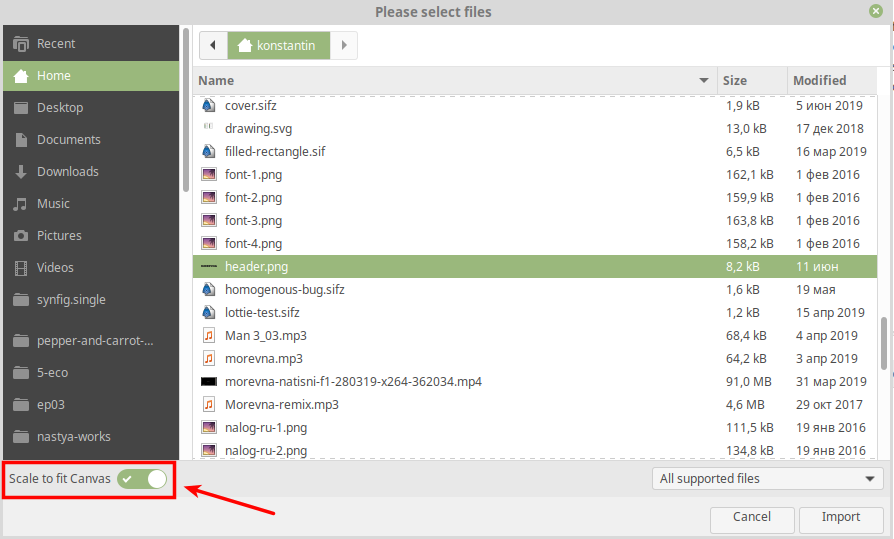
Task: Click the Music note icon in sidebar
Action: [x=20, y=204]
